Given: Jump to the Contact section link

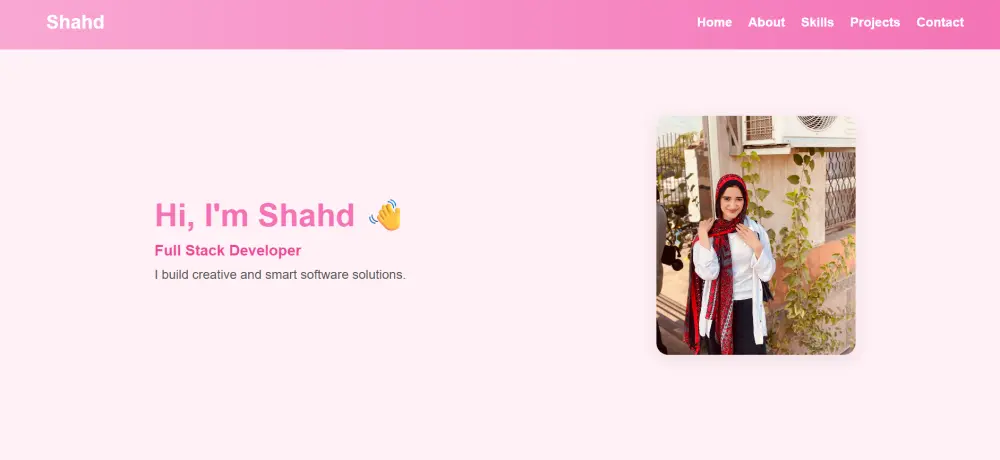Looking at the screenshot, I should click(x=940, y=22).
